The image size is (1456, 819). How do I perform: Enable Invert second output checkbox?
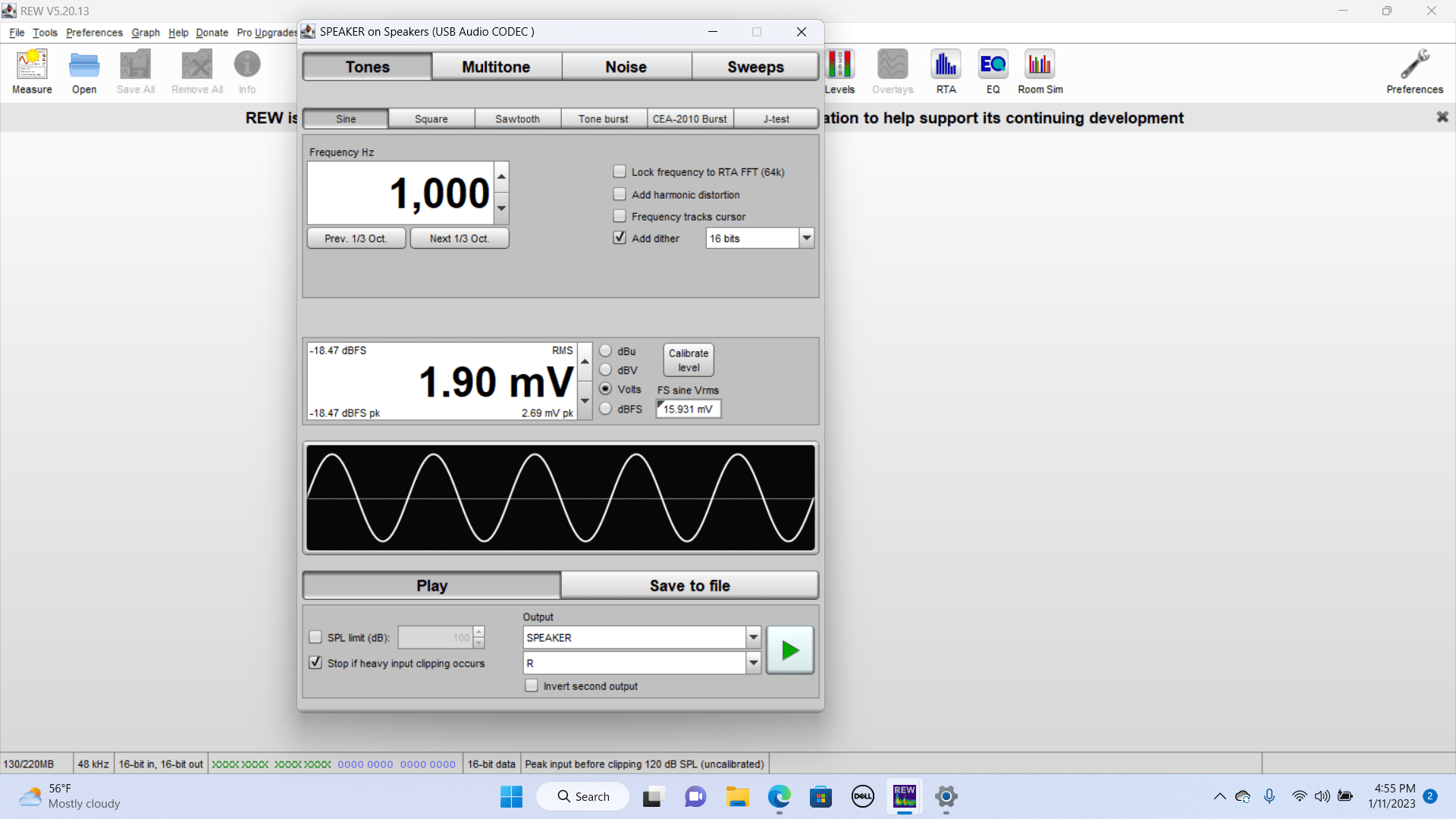tap(532, 686)
